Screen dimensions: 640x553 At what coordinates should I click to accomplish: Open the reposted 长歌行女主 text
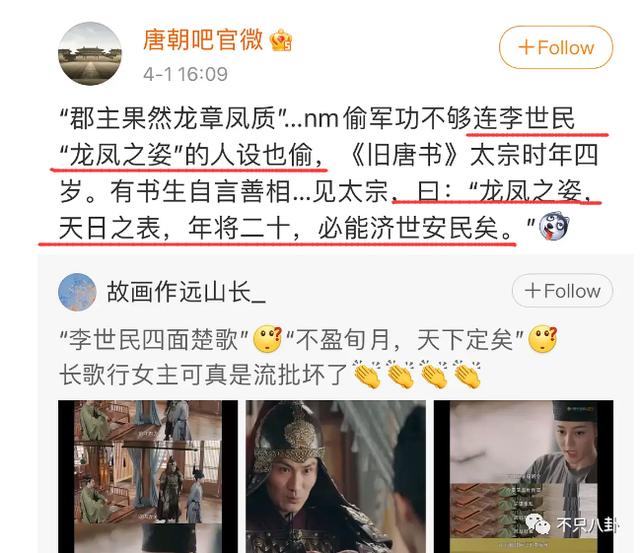pyautogui.click(x=203, y=374)
